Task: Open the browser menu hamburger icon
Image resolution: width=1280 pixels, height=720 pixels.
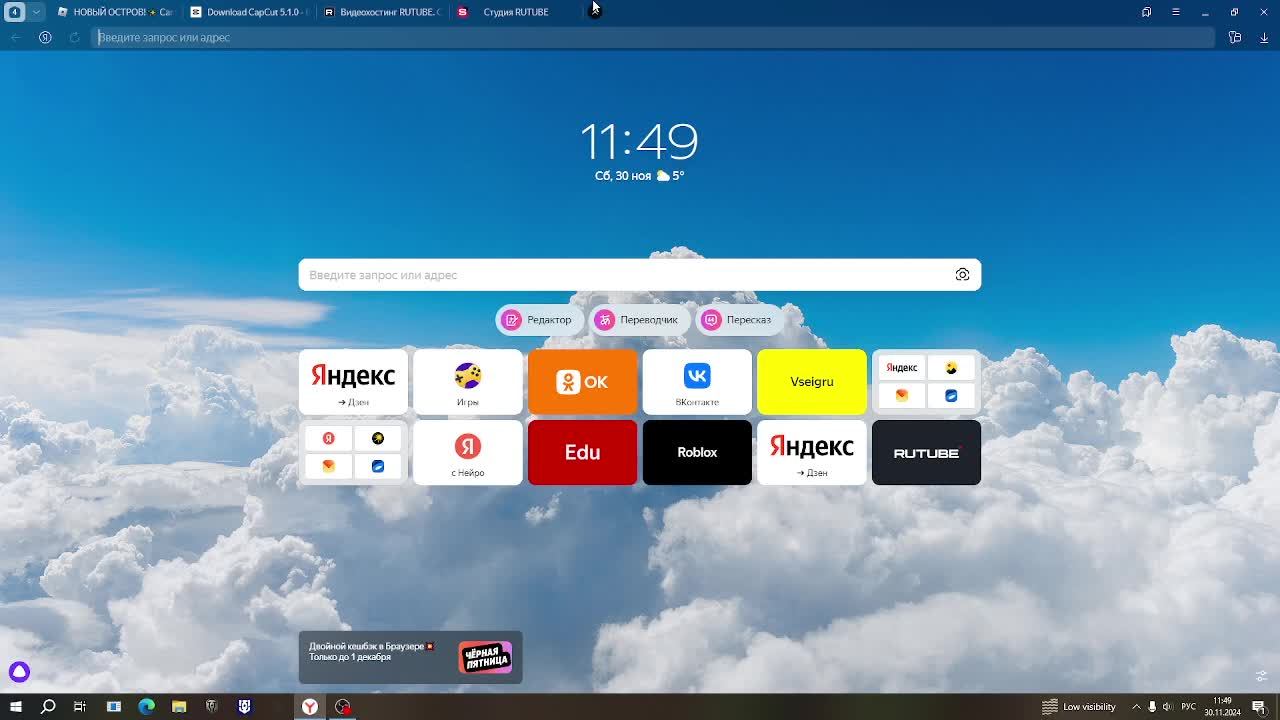Action: point(1175,12)
